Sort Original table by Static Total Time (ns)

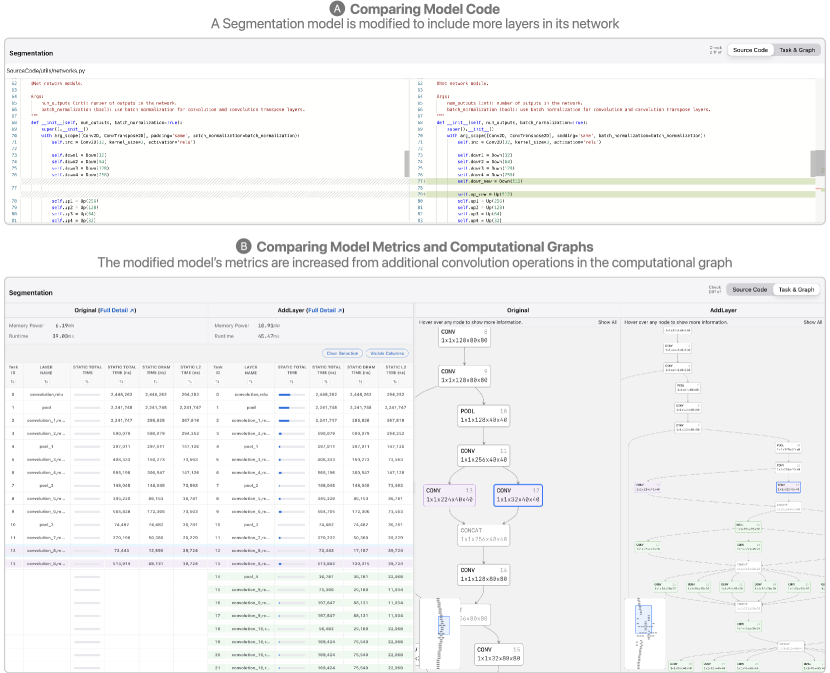(121, 381)
